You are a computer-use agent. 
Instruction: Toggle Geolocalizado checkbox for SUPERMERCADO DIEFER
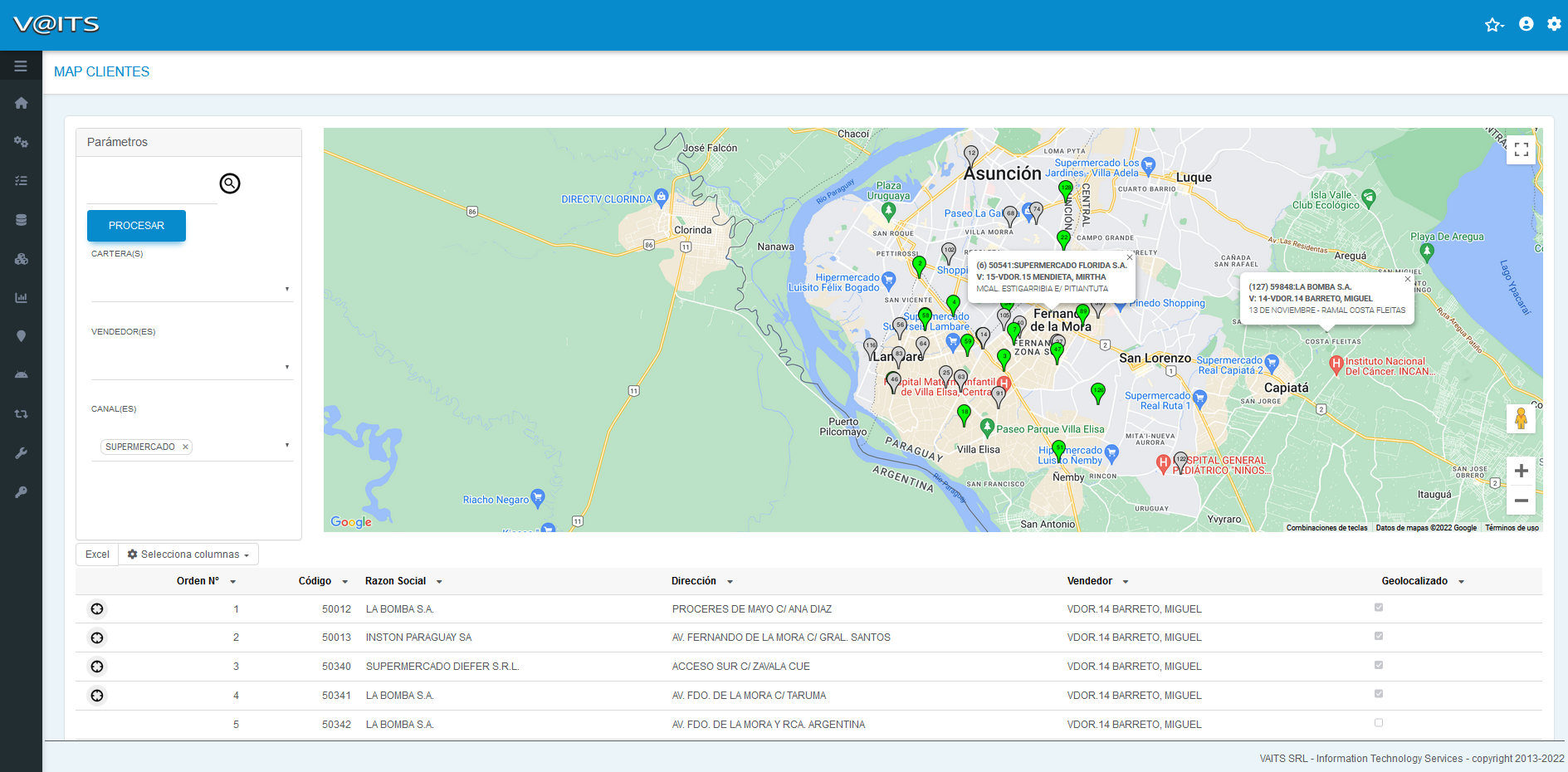tap(1379, 665)
